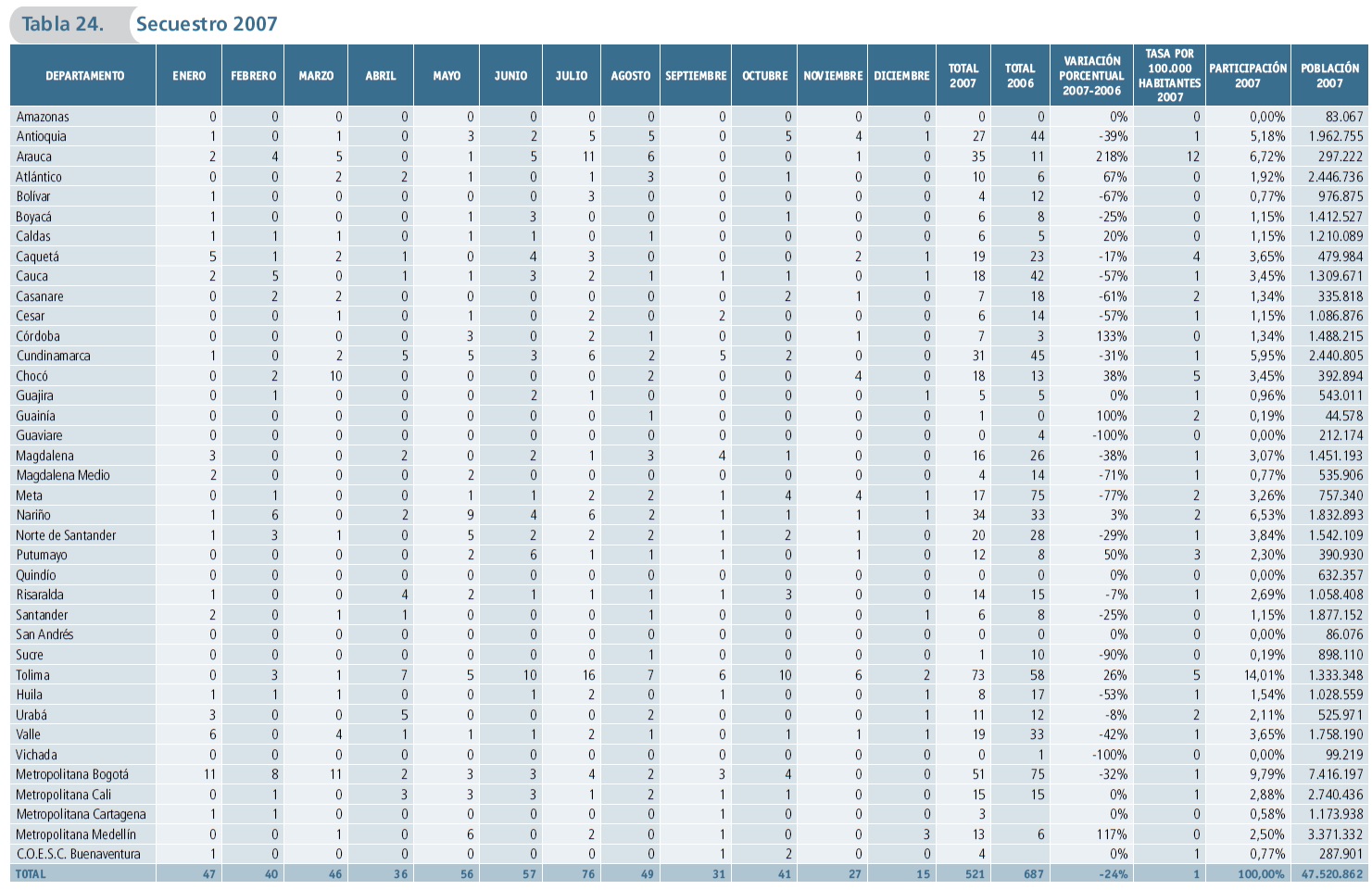Click the Tasa por 100.000 Habitantes header

click(x=1169, y=76)
